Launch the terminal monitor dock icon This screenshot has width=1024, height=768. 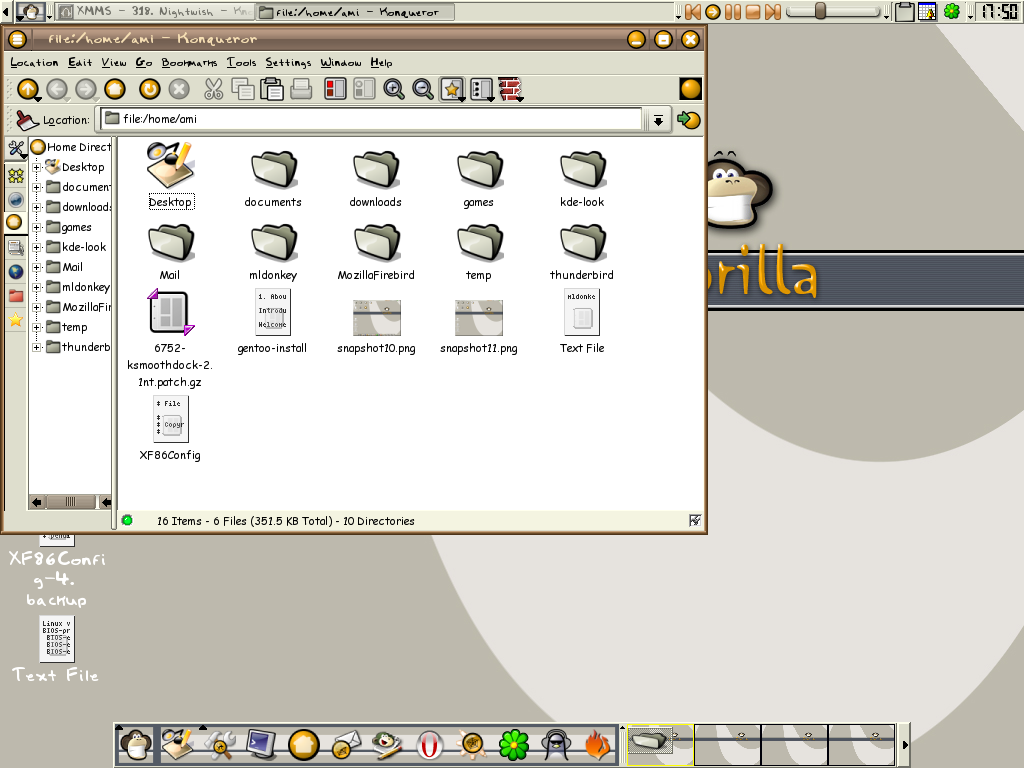click(x=261, y=744)
